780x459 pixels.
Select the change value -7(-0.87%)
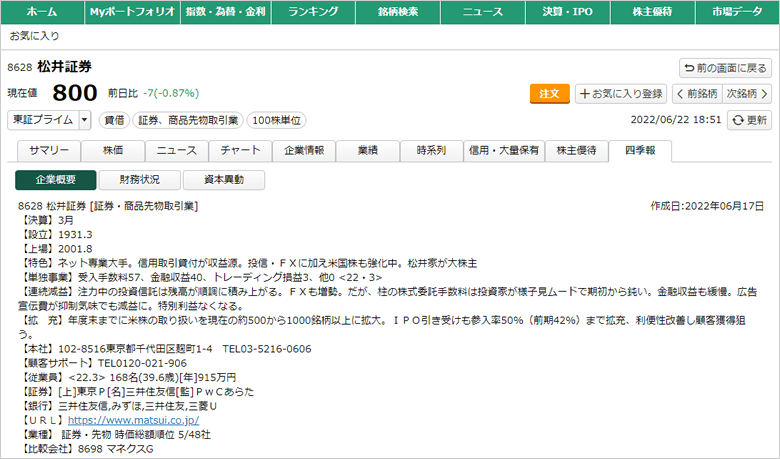(171, 93)
